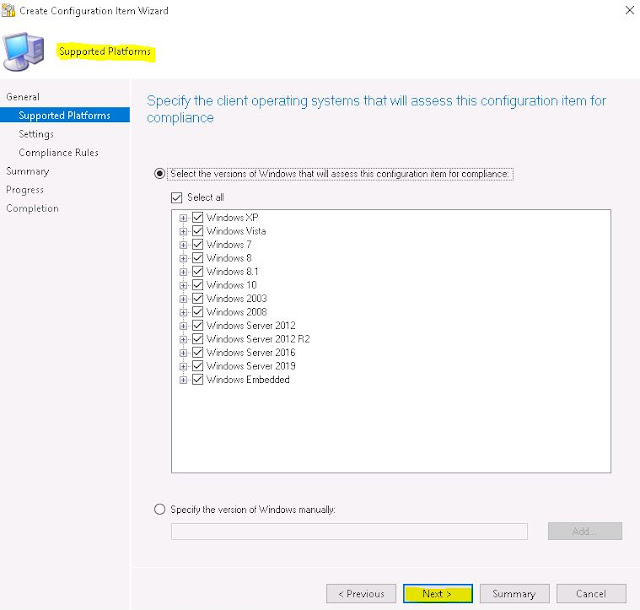Expand the Windows 8 tree node

(x=183, y=258)
